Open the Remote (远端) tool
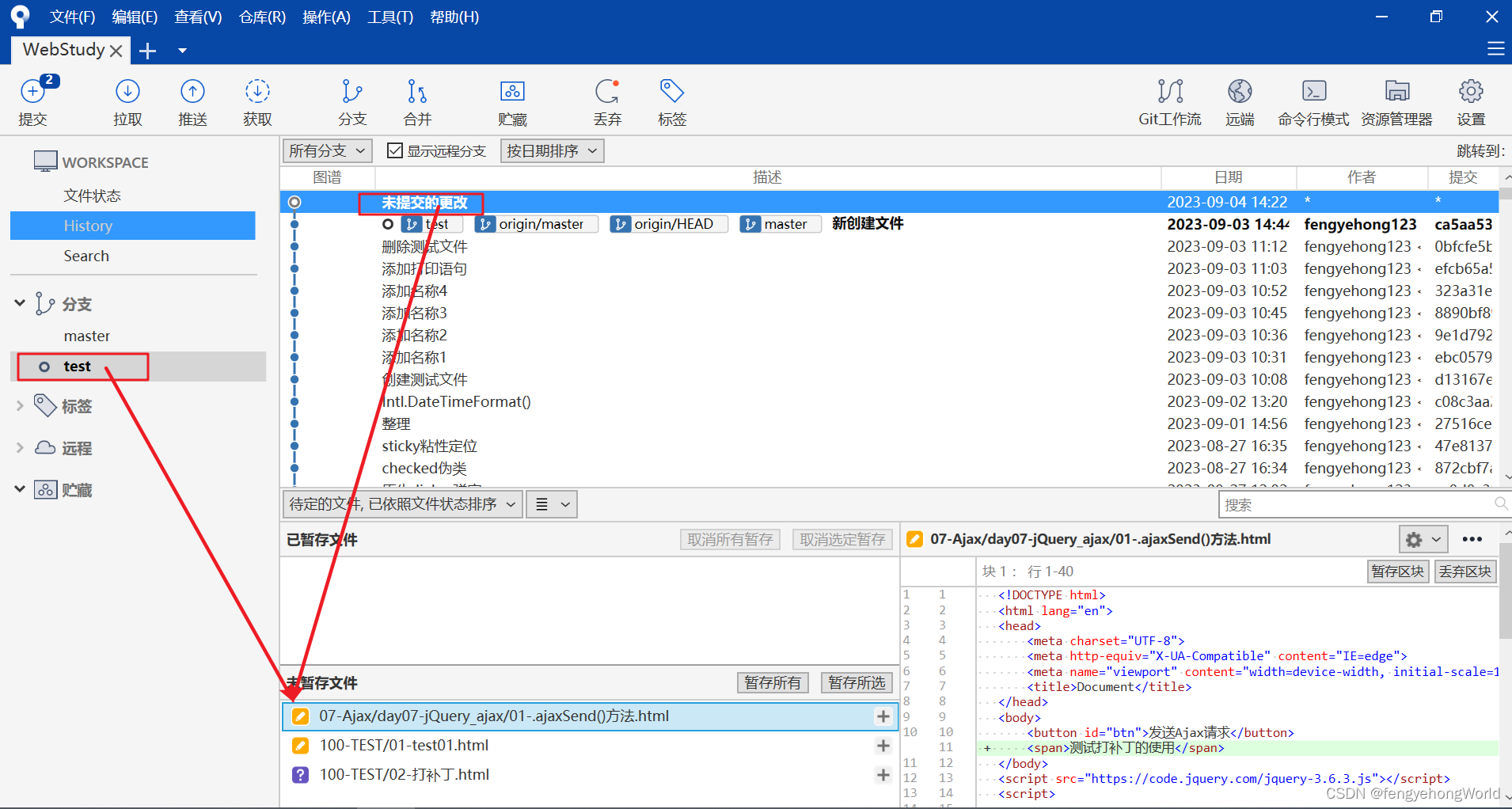The height and width of the screenshot is (809, 1512). coord(1240,101)
